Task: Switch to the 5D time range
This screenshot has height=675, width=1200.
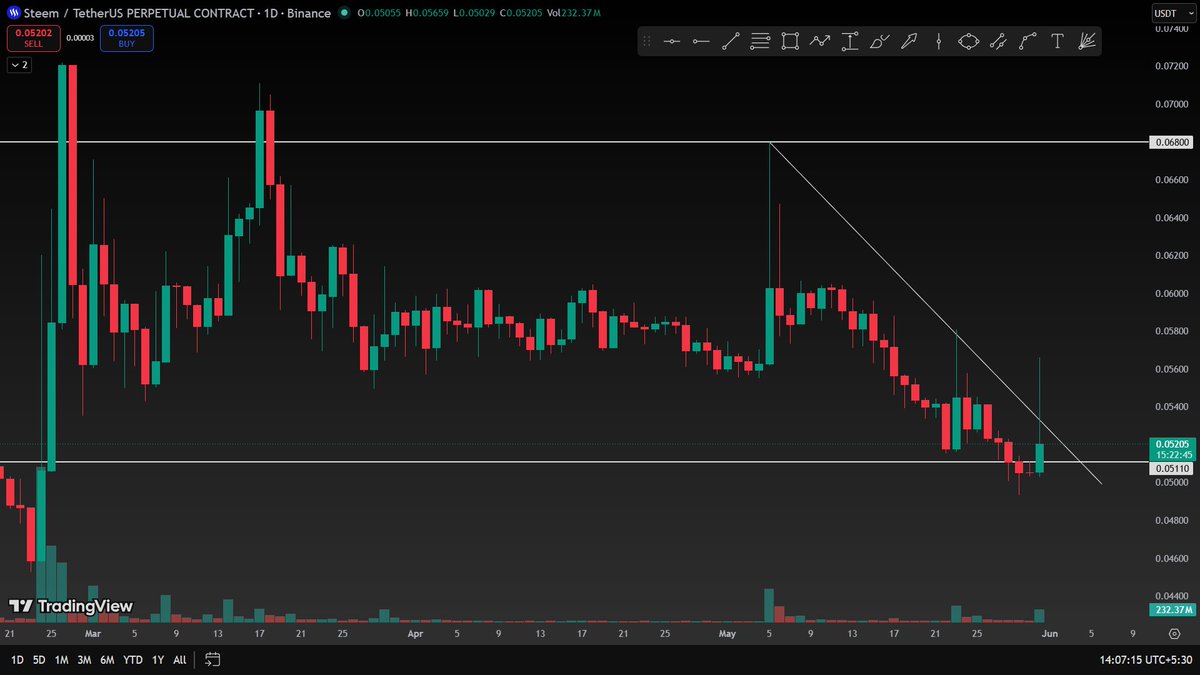Action: click(39, 659)
